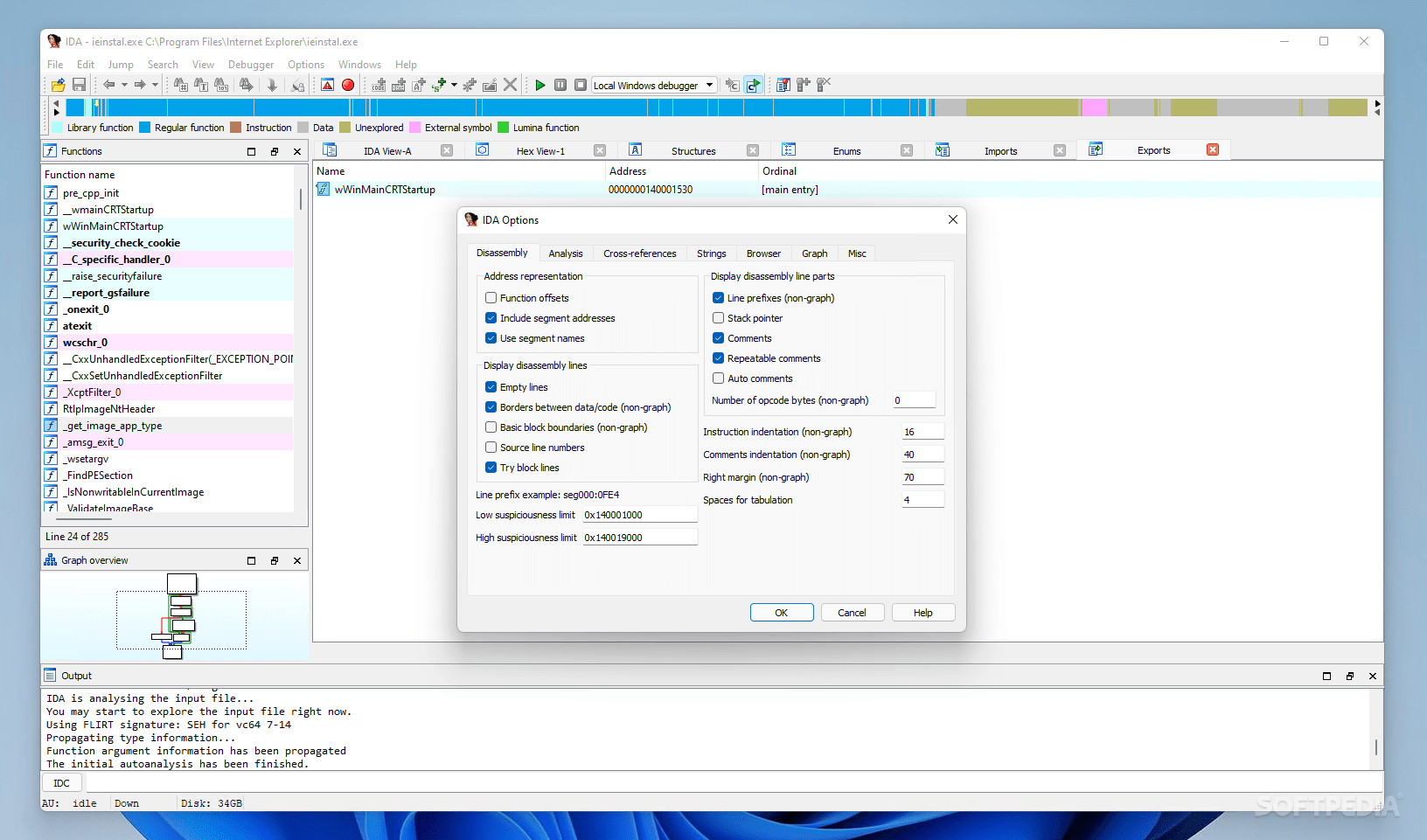Viewport: 1427px width, 840px height.
Task: Uncheck Include segment addresses
Action: (491, 318)
